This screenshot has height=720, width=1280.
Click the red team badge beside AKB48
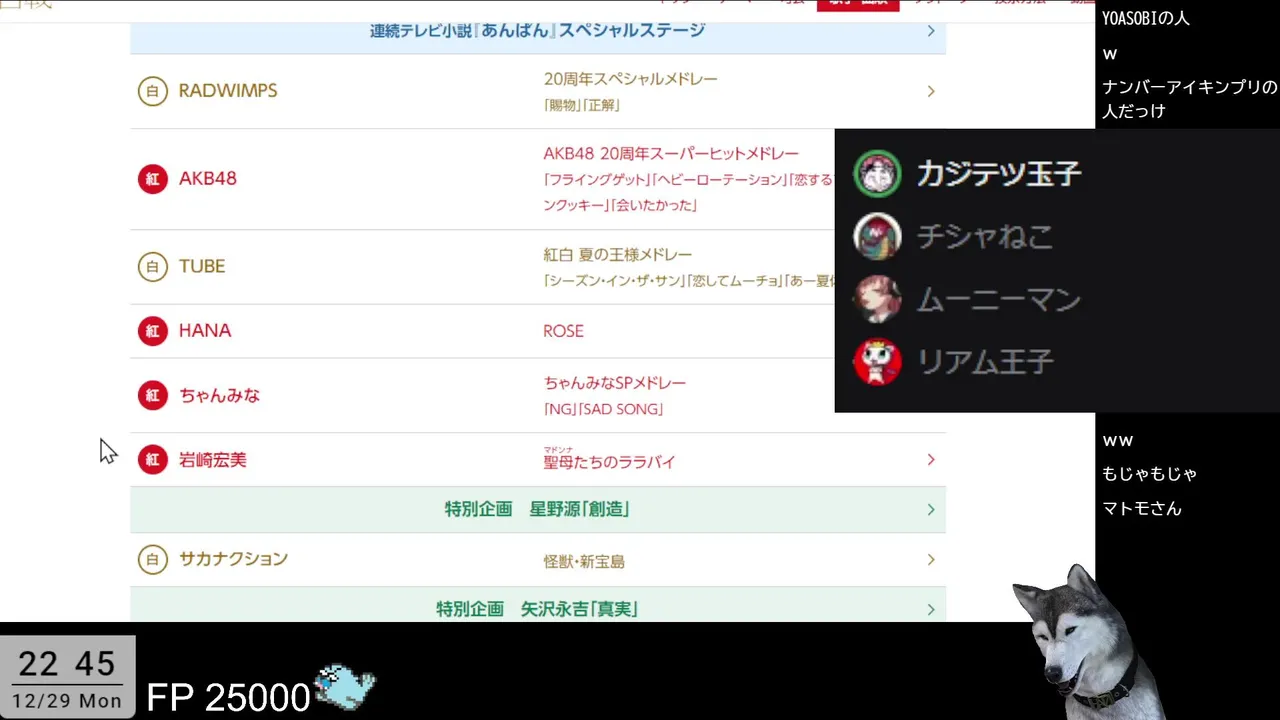click(152, 179)
